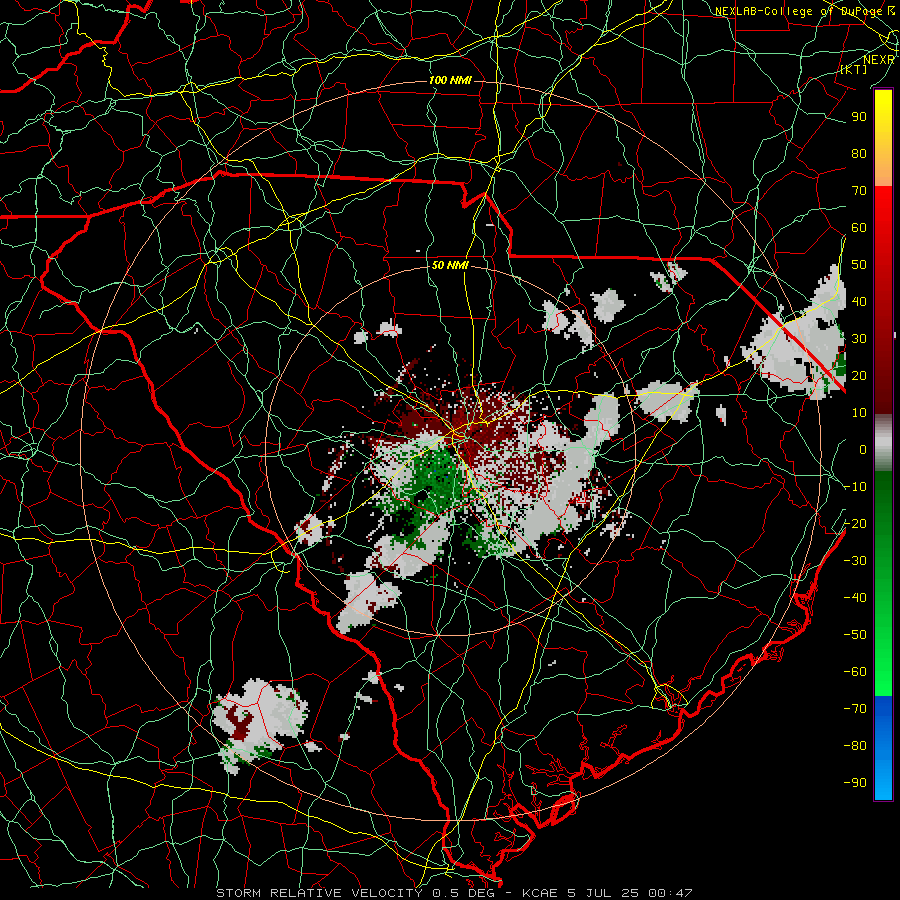
Task: Click the "KCAE 5 JUL 25 00:47" timestamp text
Action: 607,893
